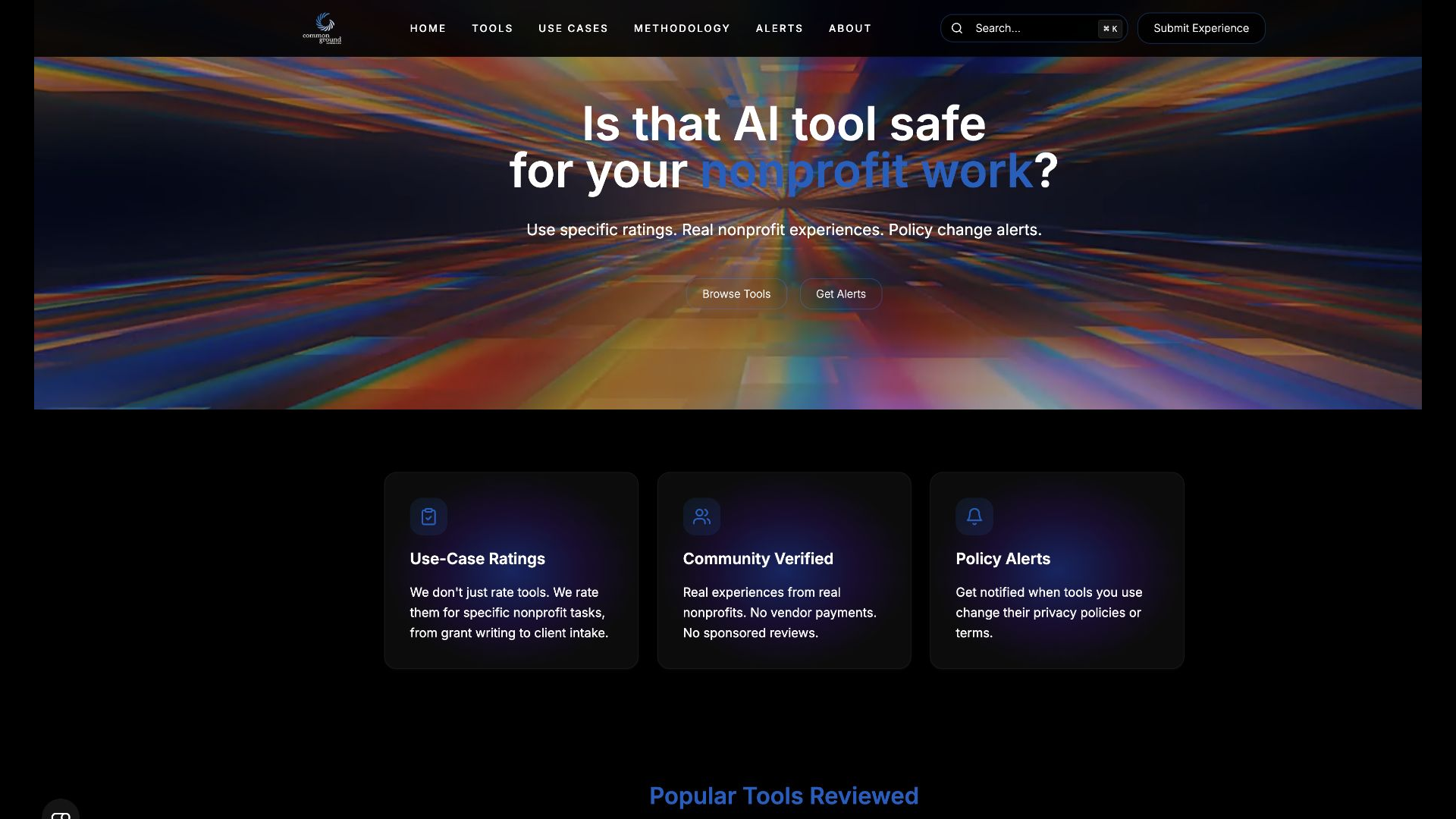Image resolution: width=1456 pixels, height=819 pixels.
Task: Open the Methodology nav item
Action: (682, 28)
